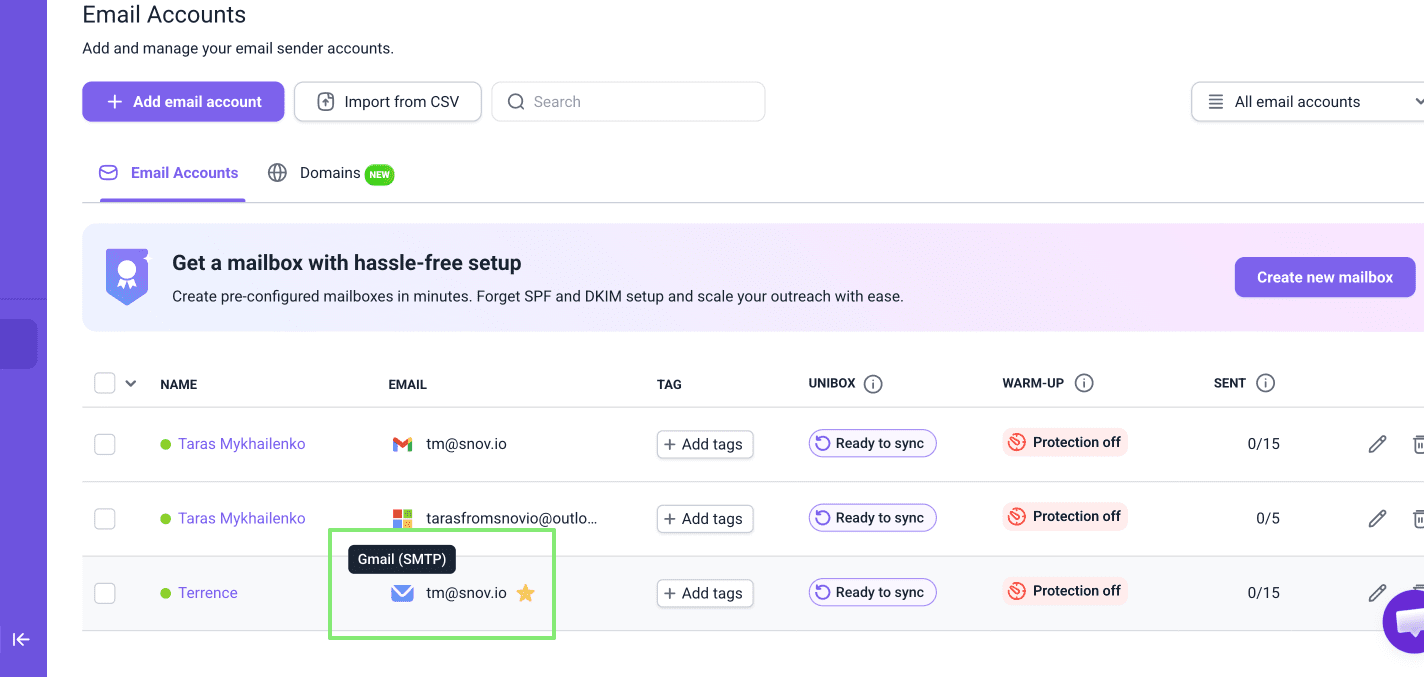Viewport: 1424px width, 677px height.
Task: Collapse the sidebar with arrow icon
Action: pyautogui.click(x=21, y=639)
